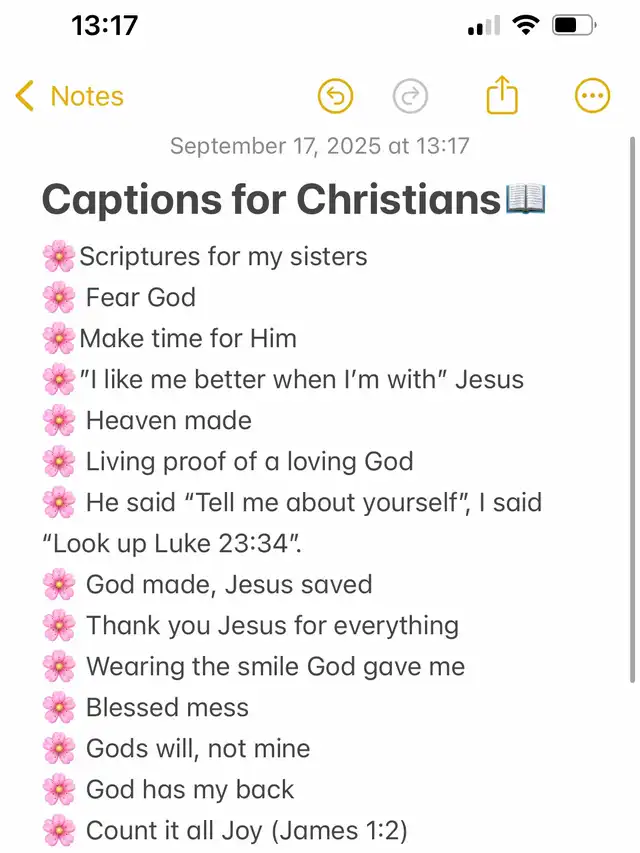Screen dimensions: 640x853
Task: Tap the cellular signal bars
Action: (483, 27)
